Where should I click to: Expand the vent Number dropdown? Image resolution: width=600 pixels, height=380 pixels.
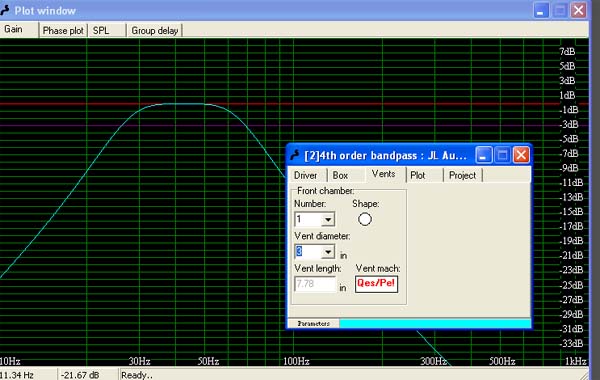[328, 220]
